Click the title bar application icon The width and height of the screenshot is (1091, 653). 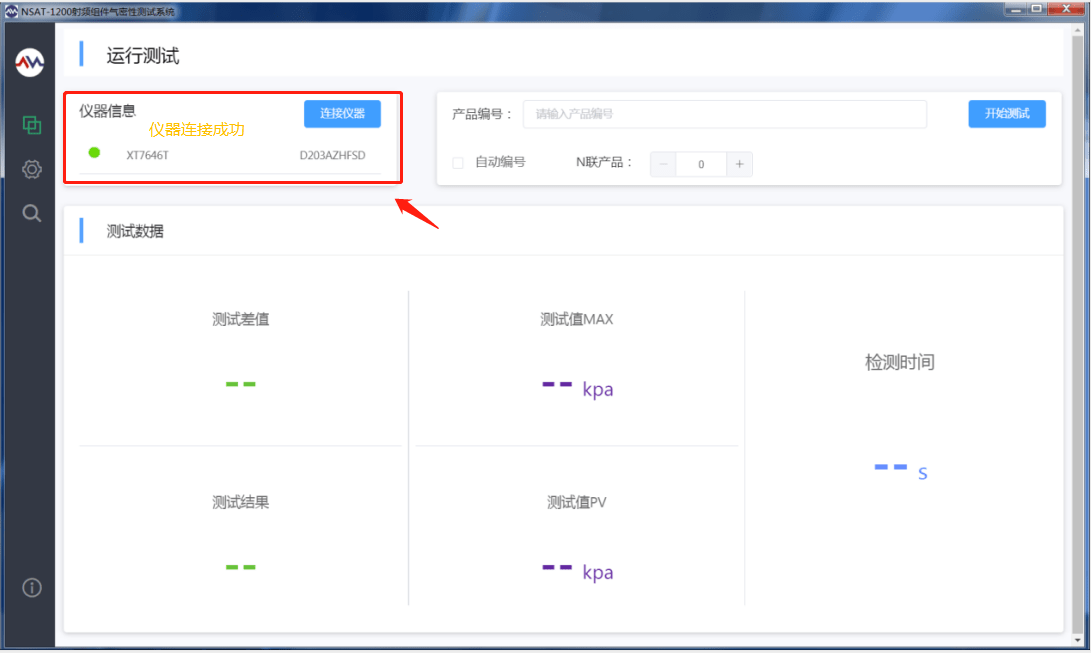(11, 11)
